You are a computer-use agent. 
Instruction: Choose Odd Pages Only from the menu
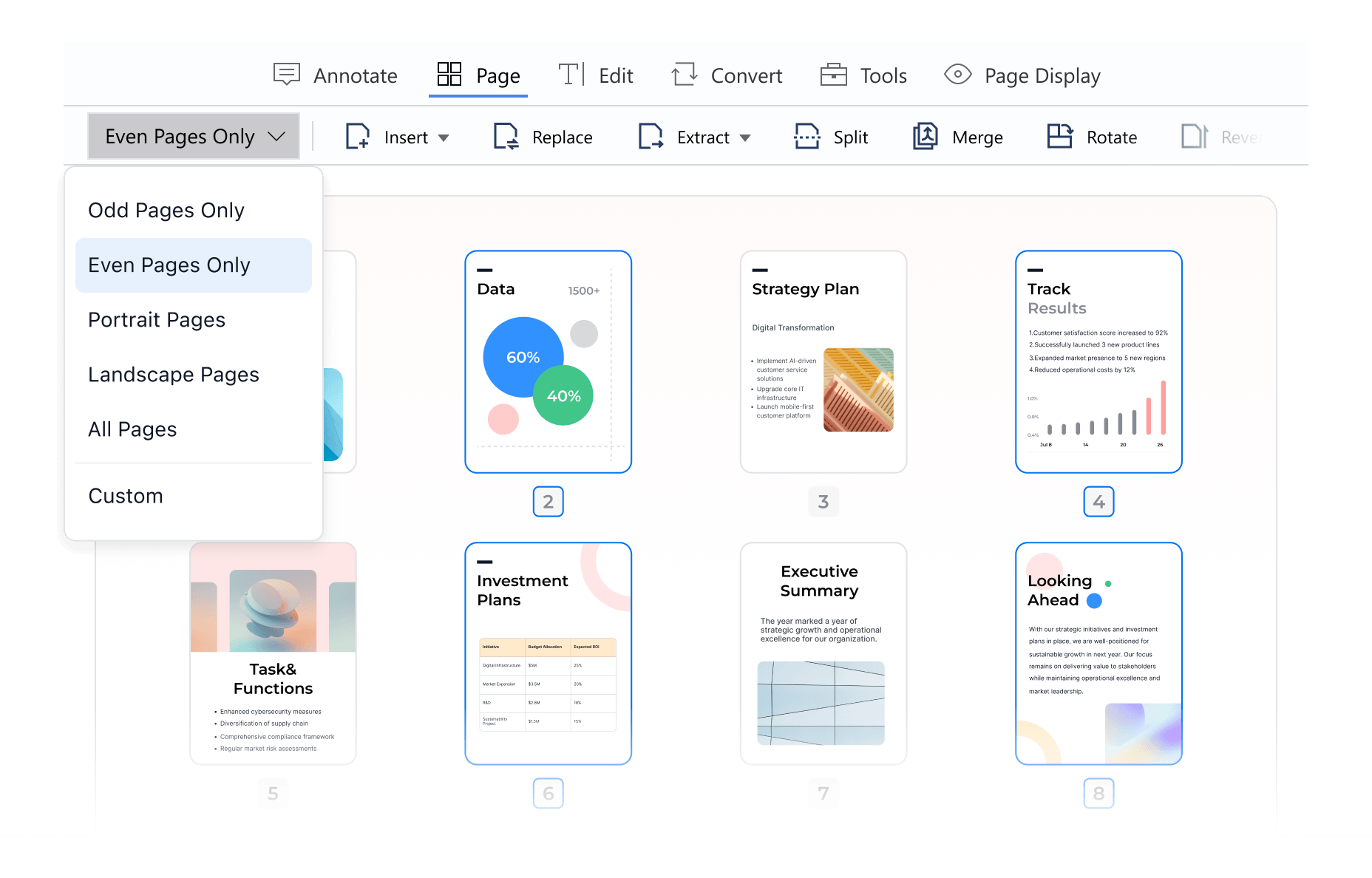click(166, 210)
